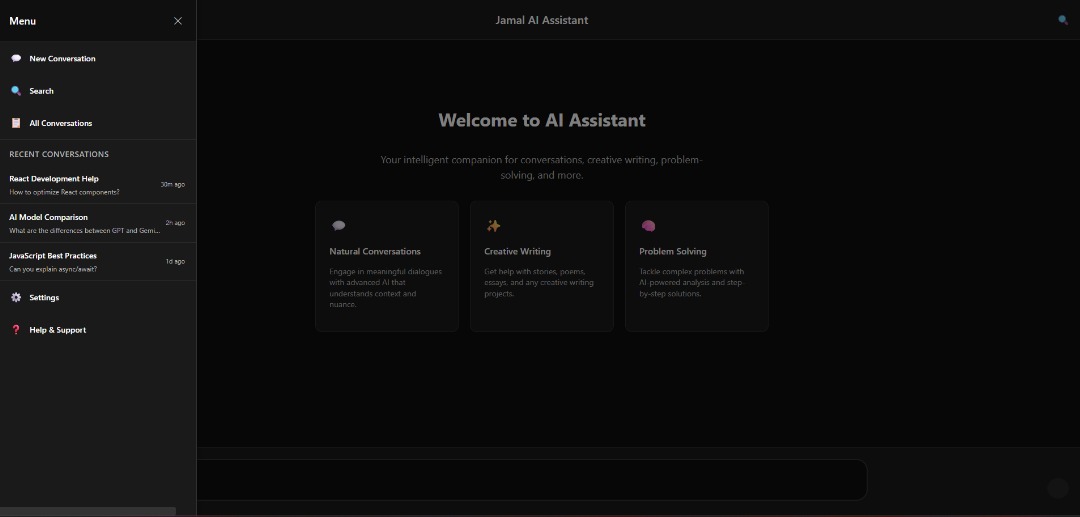Click the 'Your intelligent companion' subtitle text

point(541,167)
